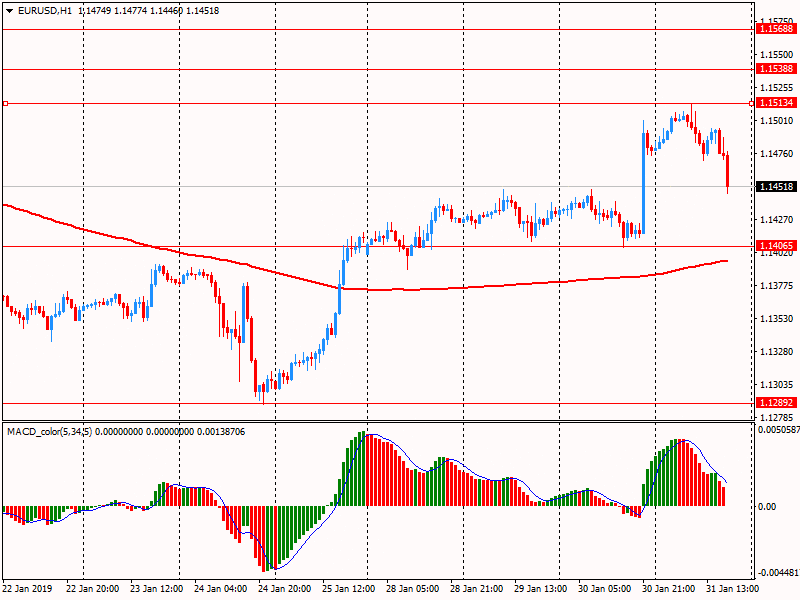The width and height of the screenshot is (800, 600).
Task: Select the 28 Jan 05:00 time label
Action: coord(413,588)
